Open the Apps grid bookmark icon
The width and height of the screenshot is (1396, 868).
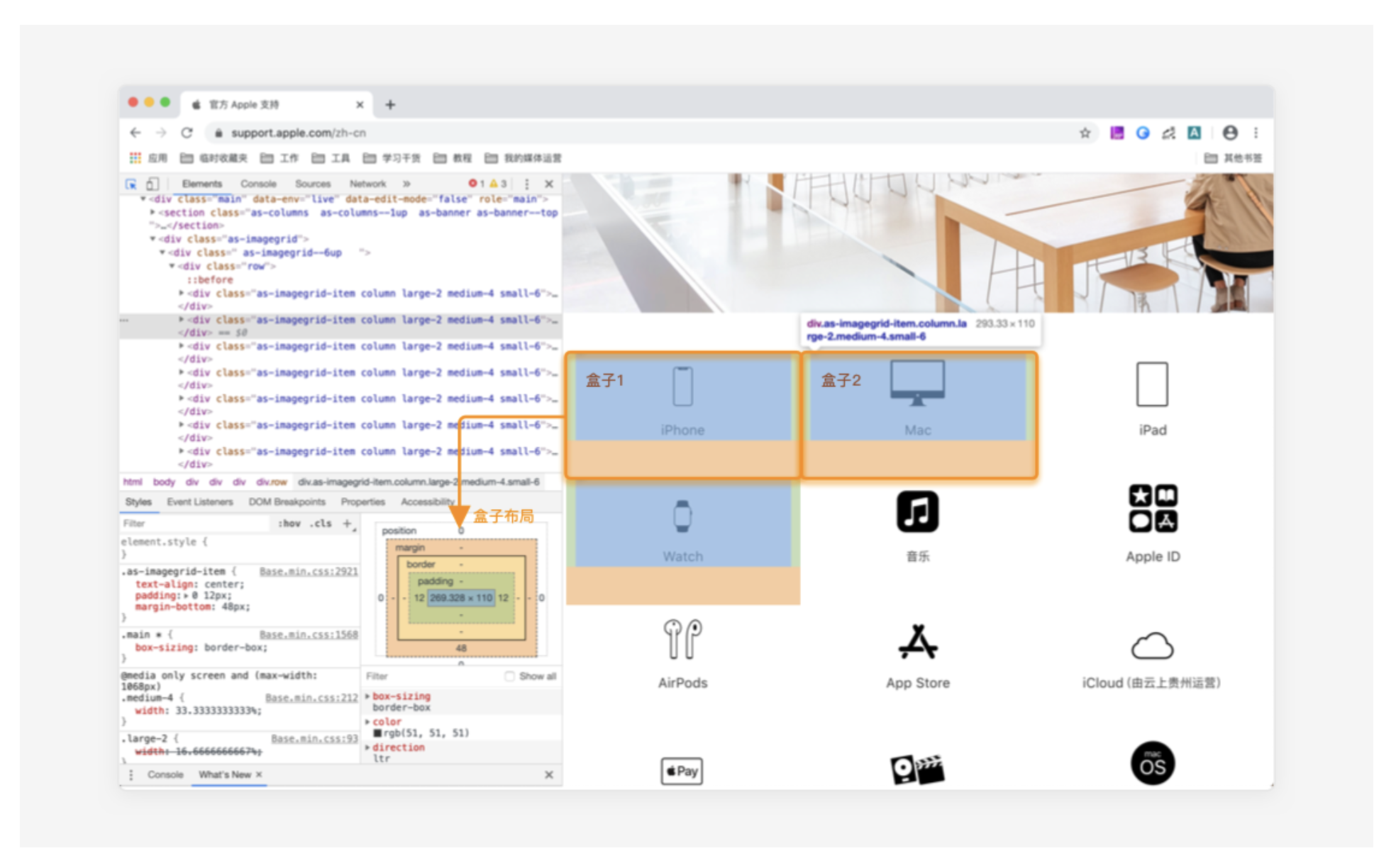click(x=135, y=158)
